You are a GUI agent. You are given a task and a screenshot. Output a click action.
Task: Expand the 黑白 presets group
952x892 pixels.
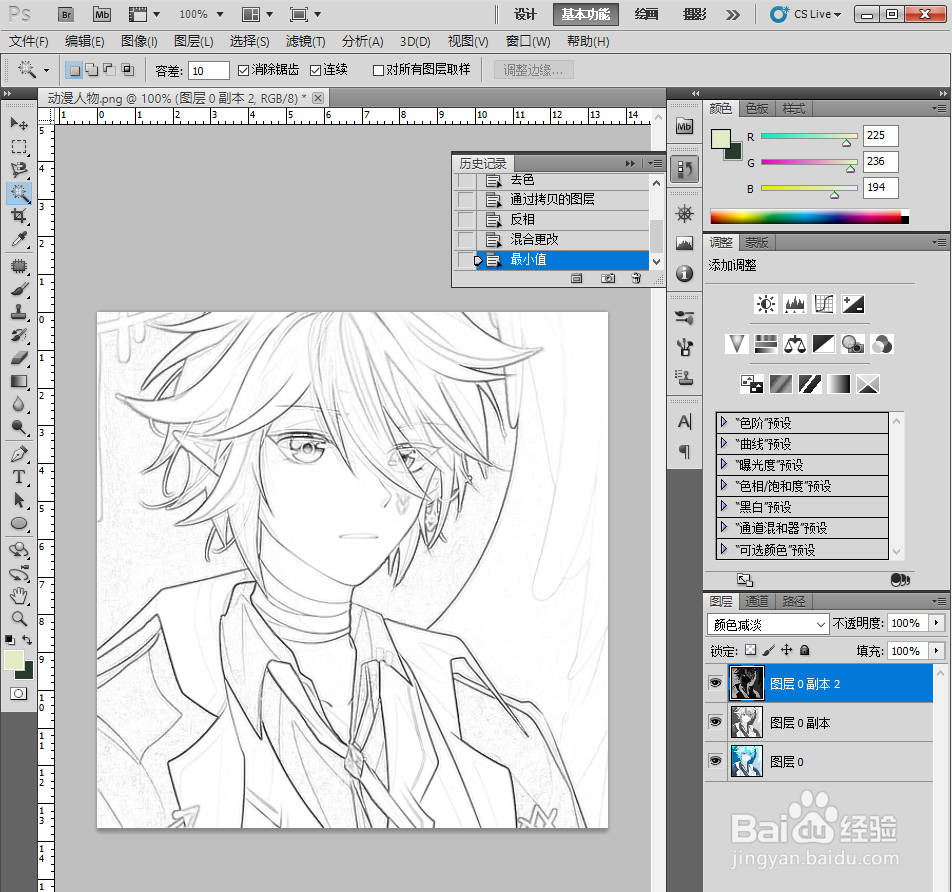(x=724, y=506)
